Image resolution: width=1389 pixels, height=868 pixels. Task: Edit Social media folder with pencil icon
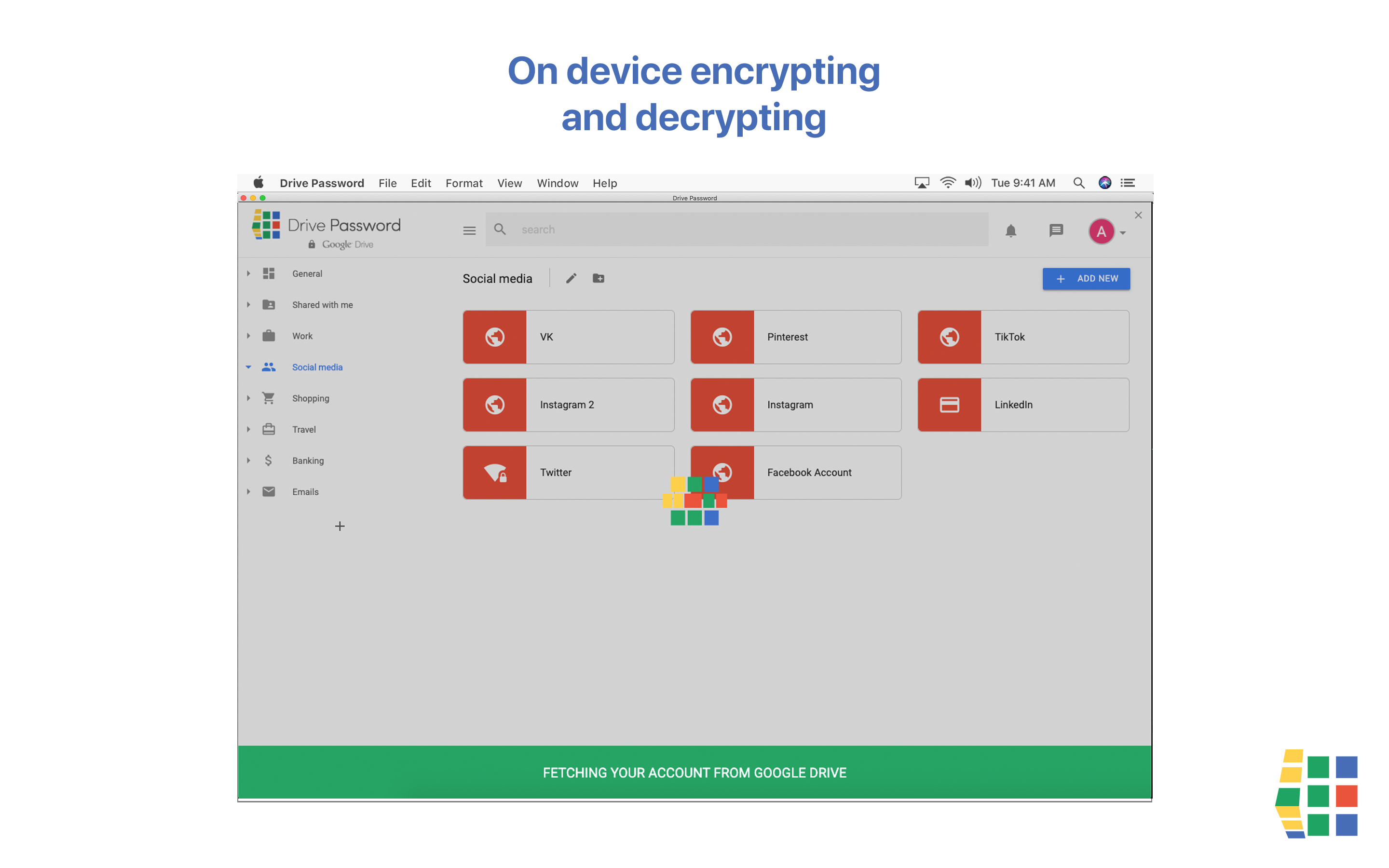571,278
